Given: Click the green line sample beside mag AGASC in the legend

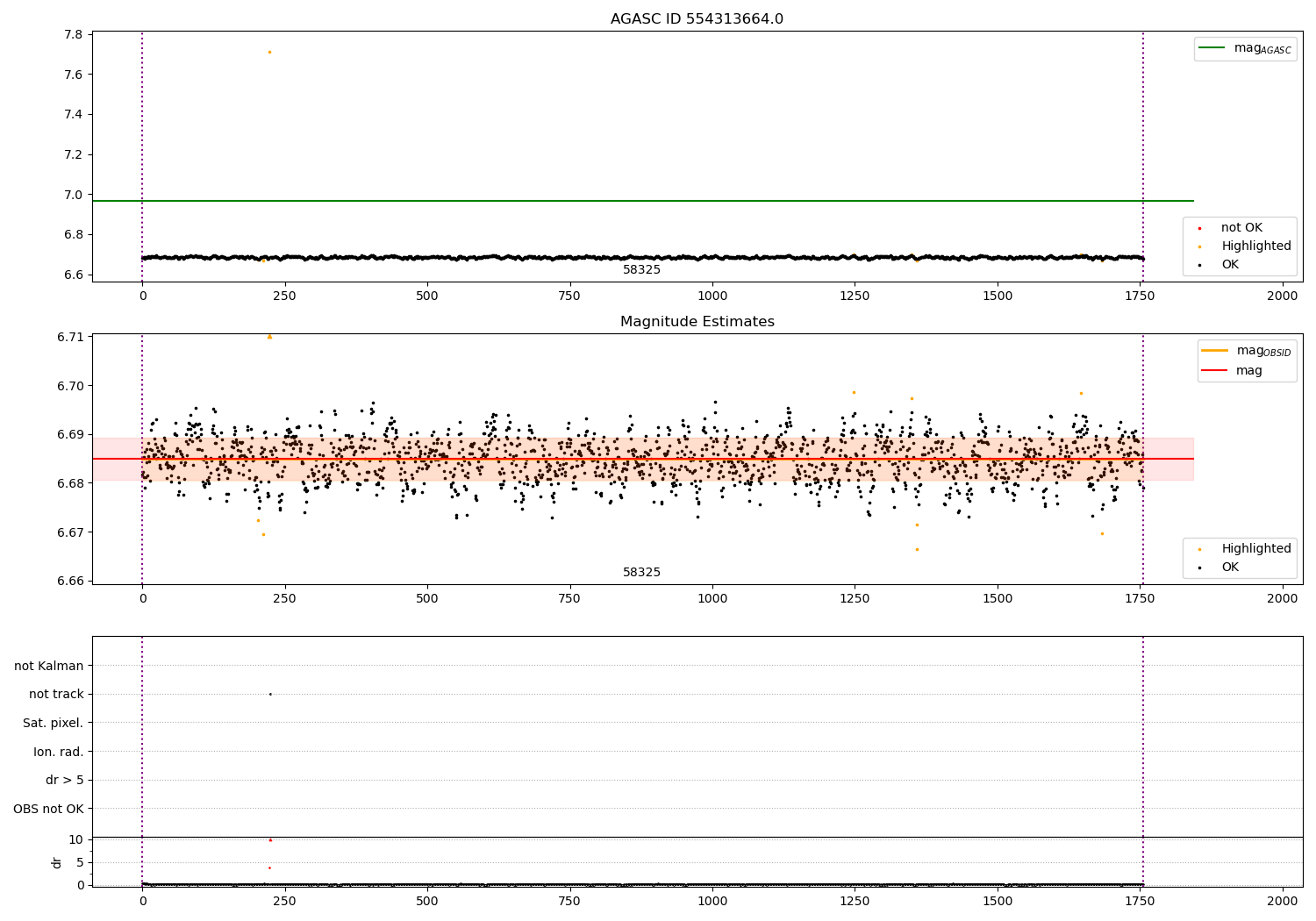Looking at the screenshot, I should click(x=1212, y=48).
